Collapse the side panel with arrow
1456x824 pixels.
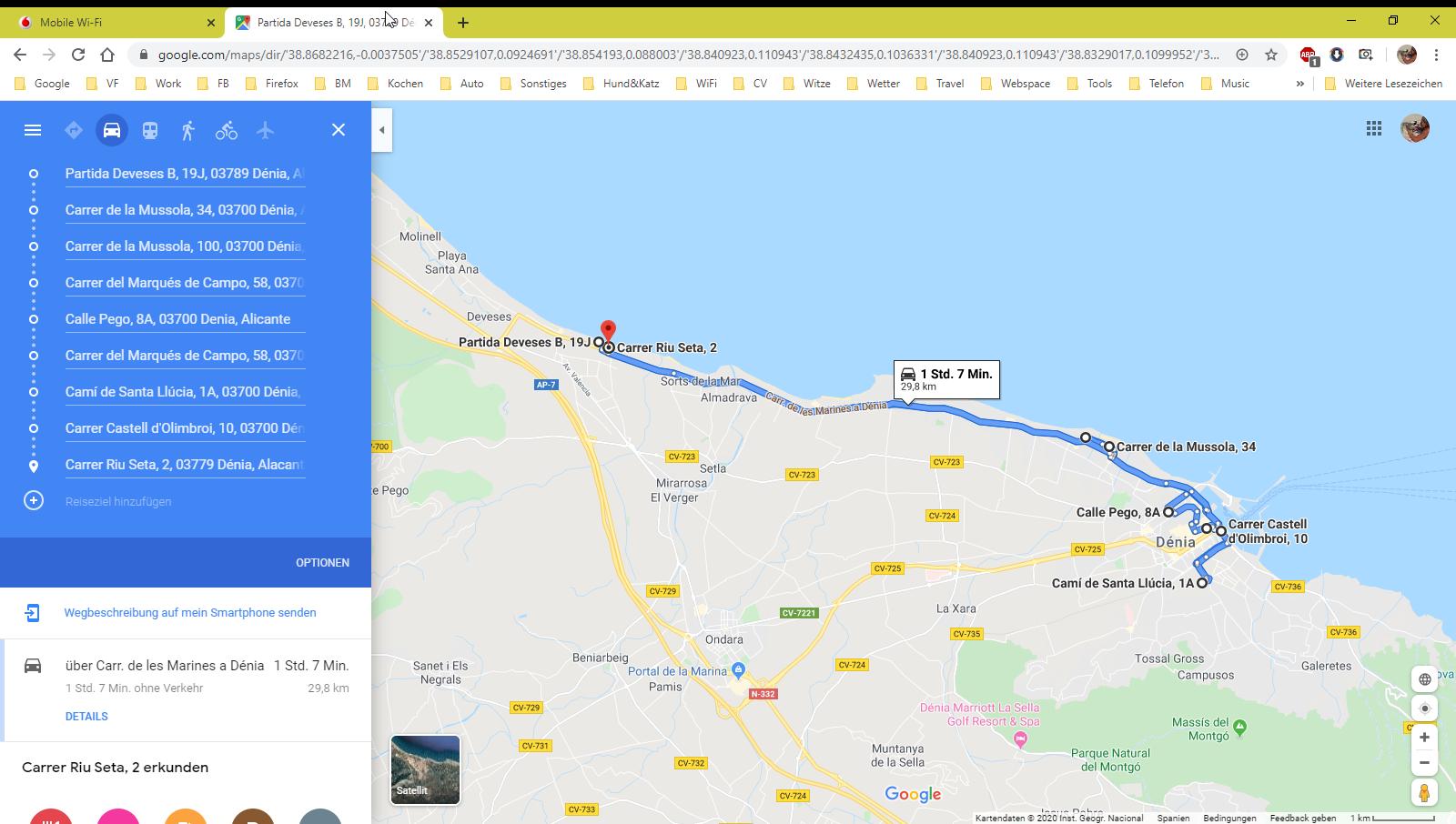382,130
